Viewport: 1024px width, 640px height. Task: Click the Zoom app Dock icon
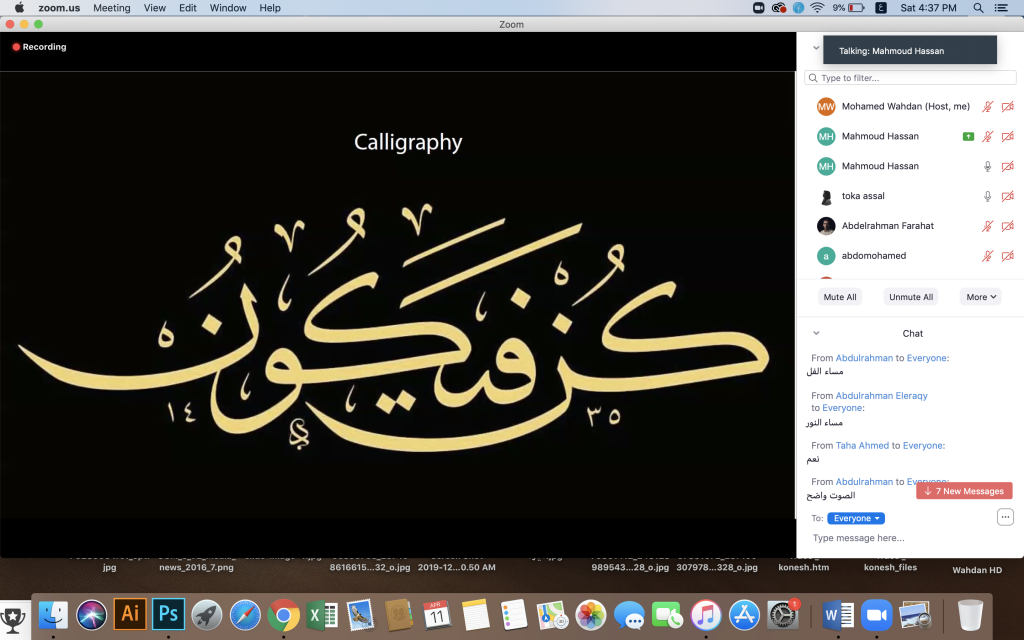point(876,615)
